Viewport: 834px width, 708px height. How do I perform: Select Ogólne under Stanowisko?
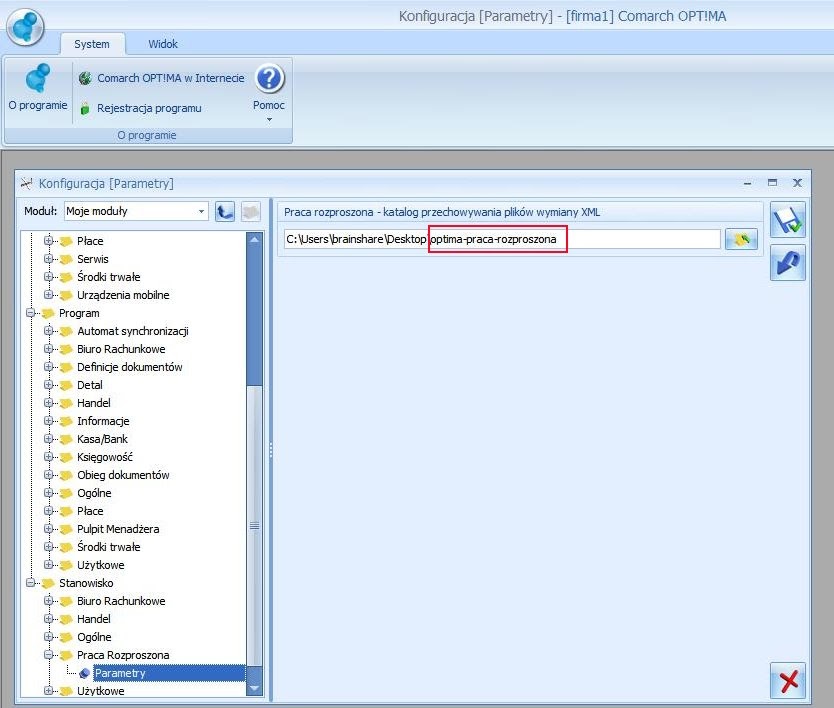tap(94, 638)
